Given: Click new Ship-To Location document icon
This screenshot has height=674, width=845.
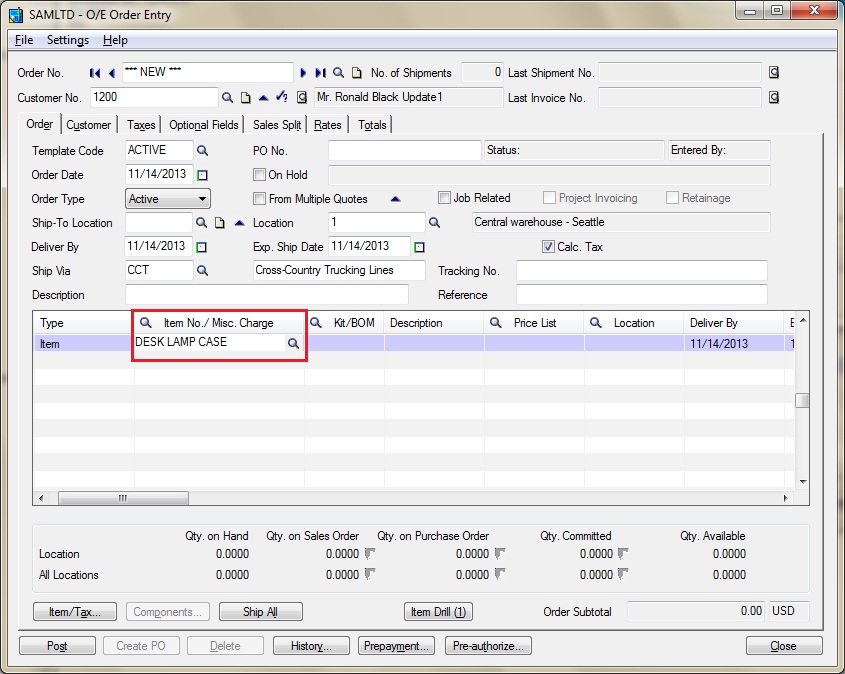Looking at the screenshot, I should click(x=219, y=223).
